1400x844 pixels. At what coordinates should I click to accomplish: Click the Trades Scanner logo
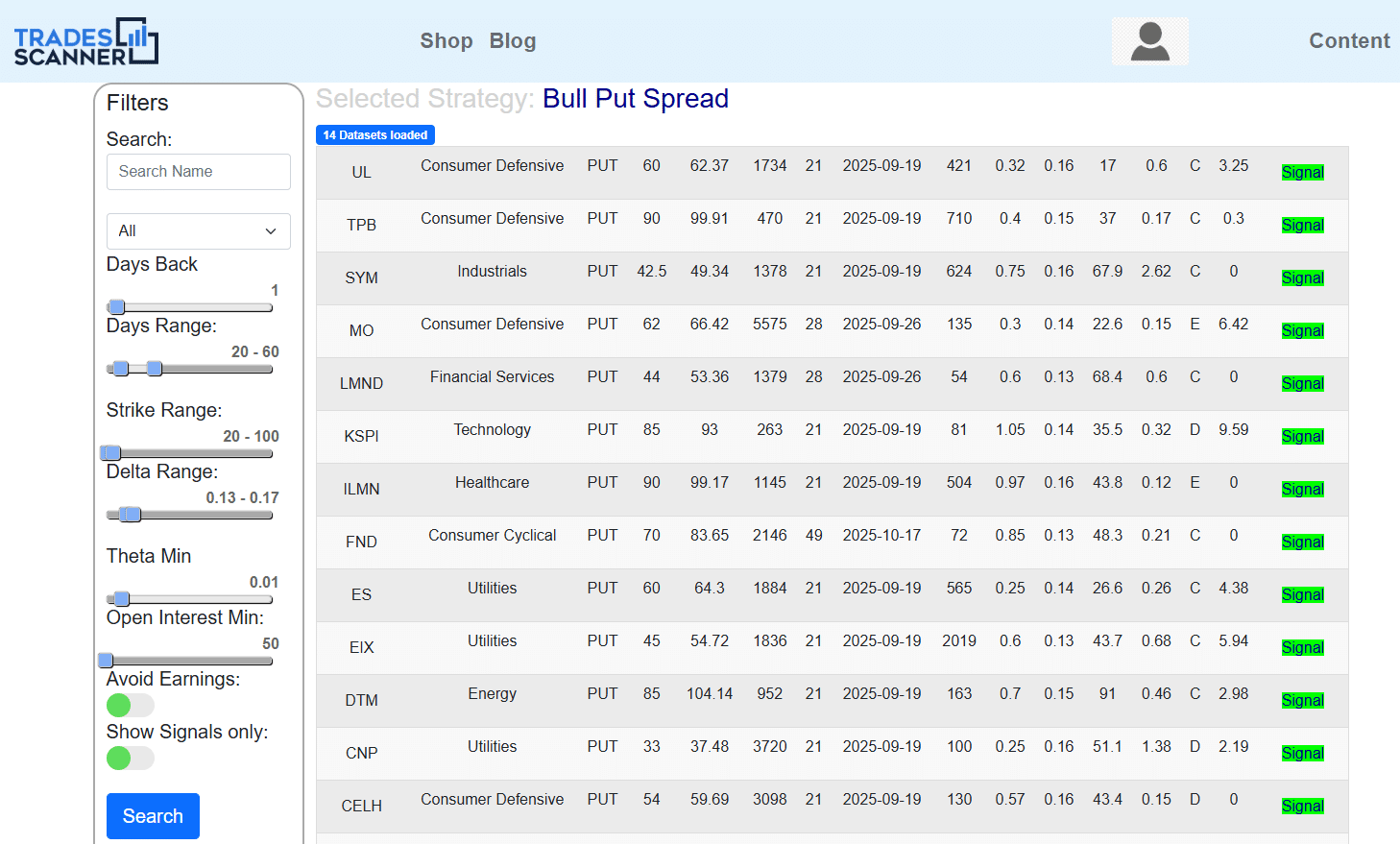point(86,41)
